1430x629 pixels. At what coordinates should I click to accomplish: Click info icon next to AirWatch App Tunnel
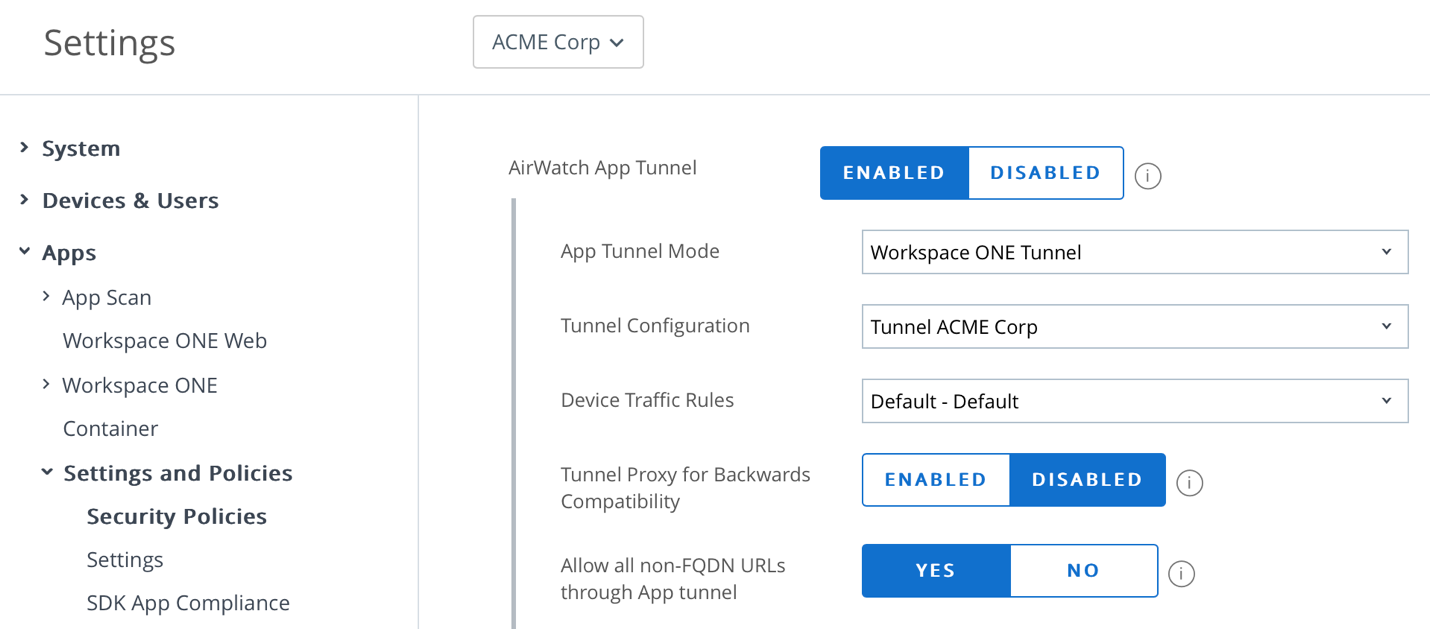click(1147, 176)
